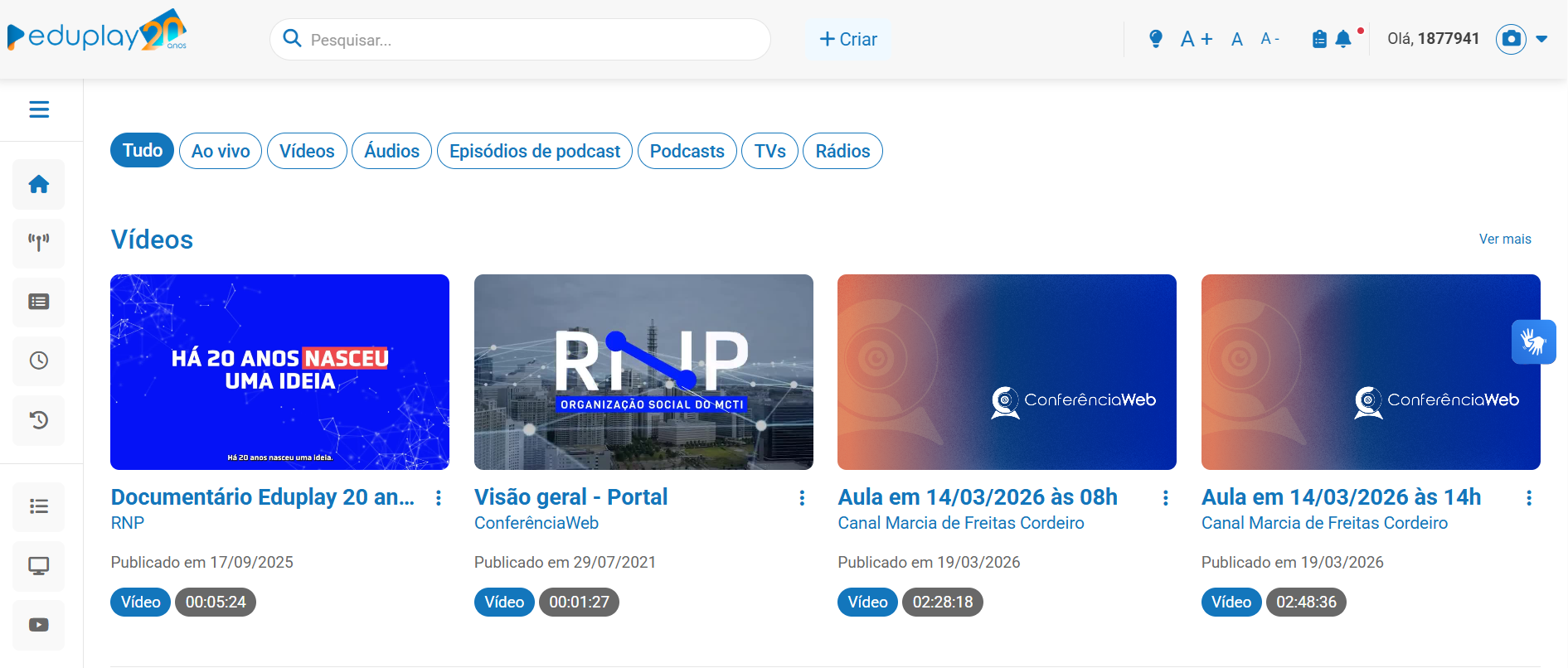Open the user camera avatar
This screenshot has height=668, width=1568.
(x=1512, y=39)
